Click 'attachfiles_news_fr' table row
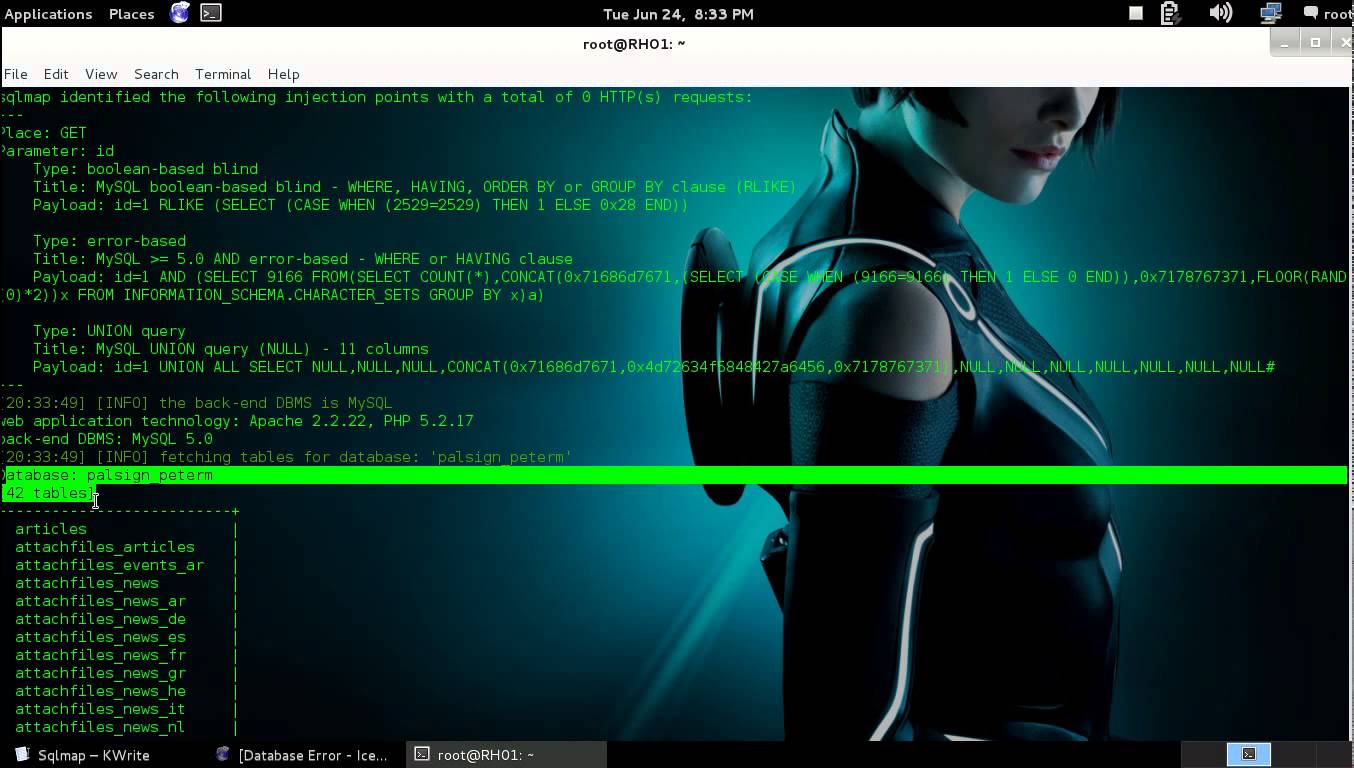 (100, 655)
